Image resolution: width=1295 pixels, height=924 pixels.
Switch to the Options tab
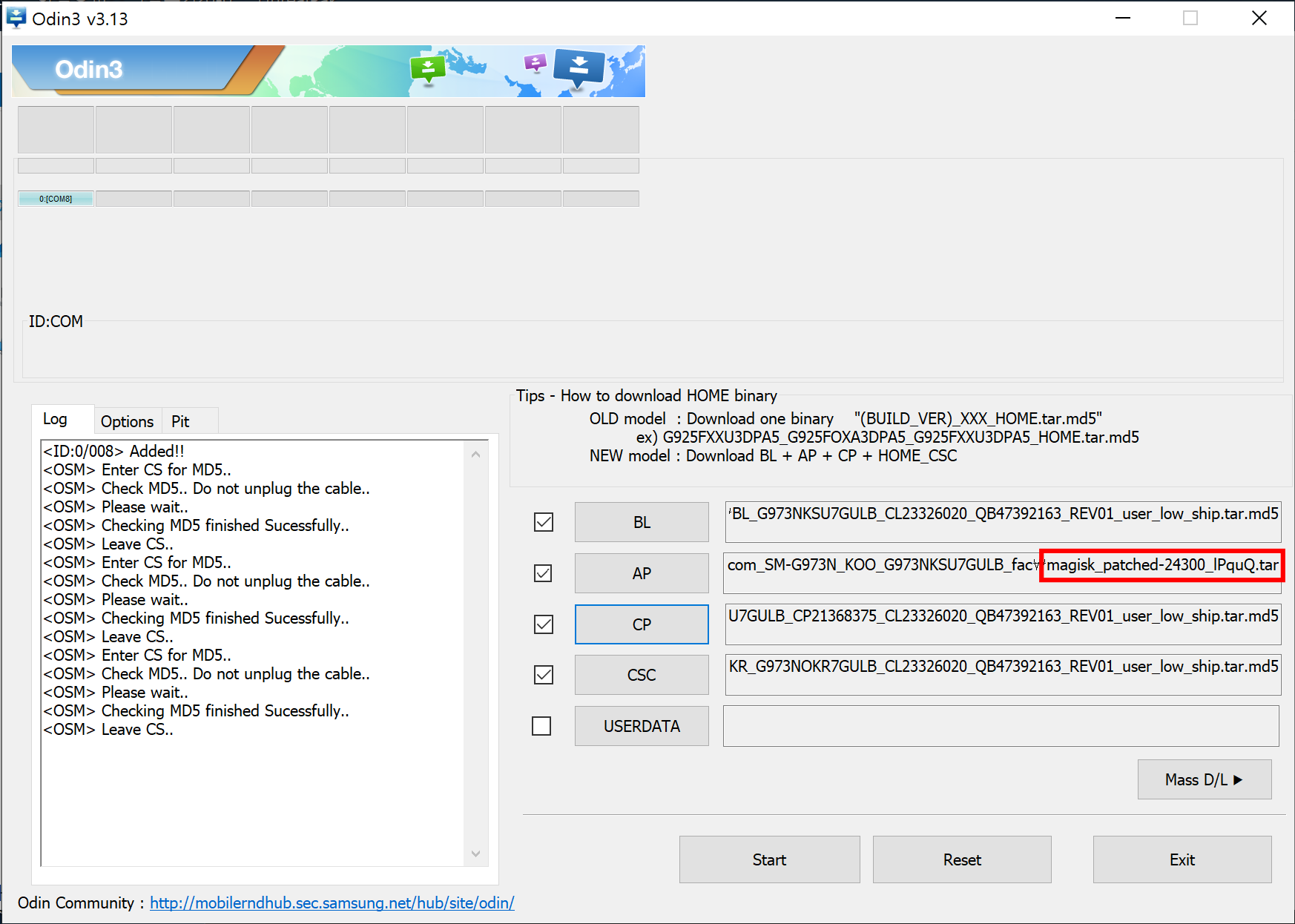tap(127, 421)
